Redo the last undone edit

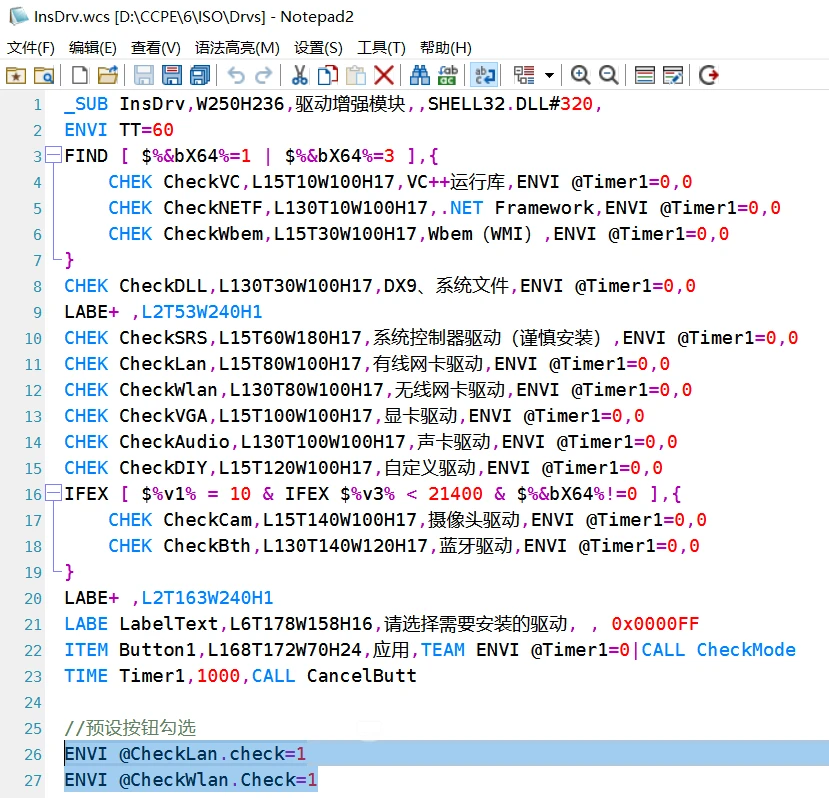tap(263, 76)
